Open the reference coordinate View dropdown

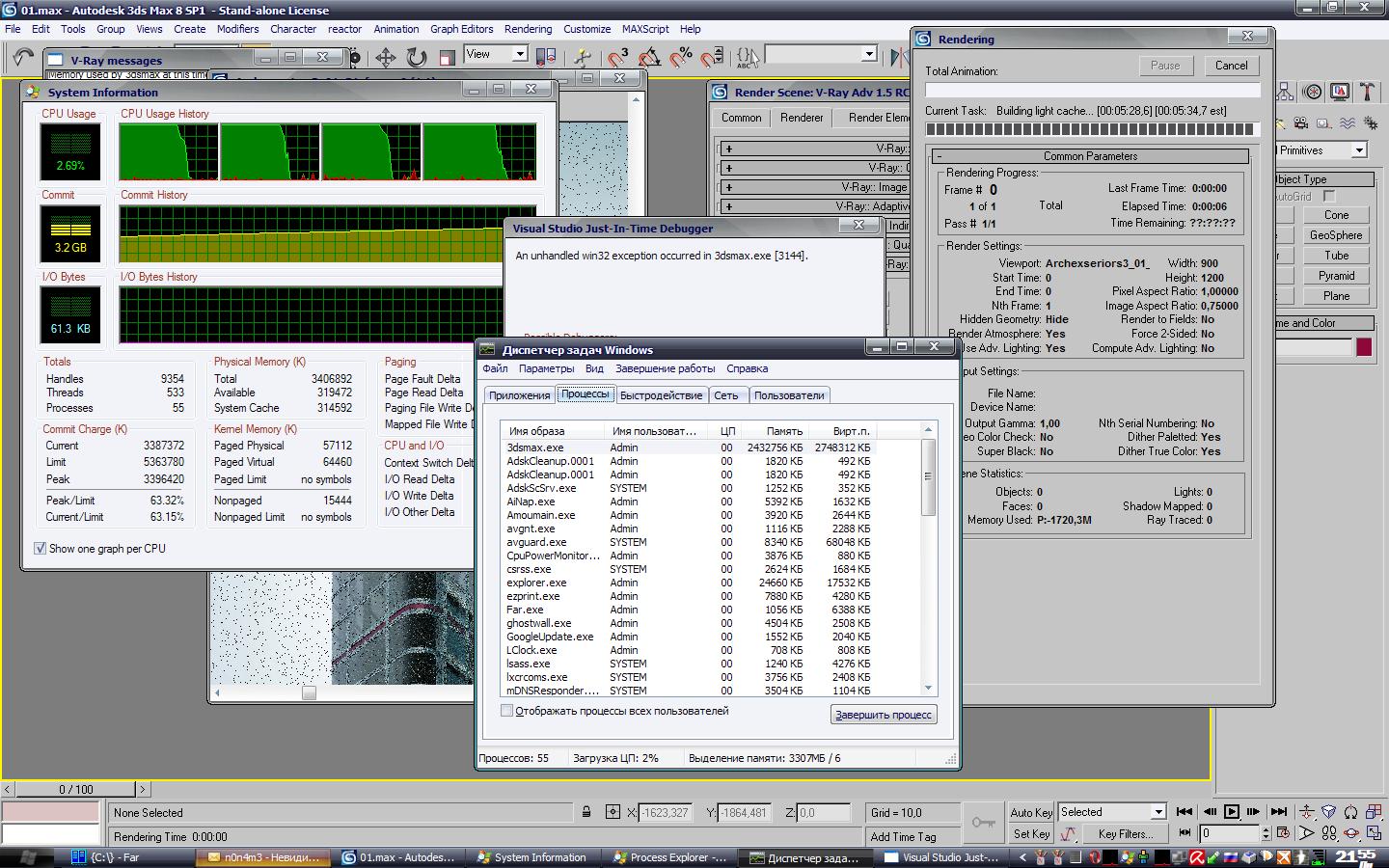(519, 55)
